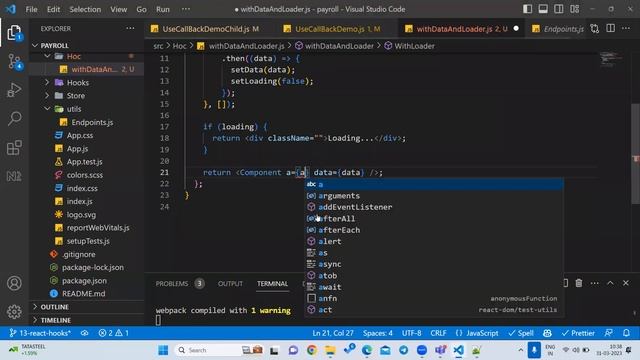The height and width of the screenshot is (360, 640).
Task: Kill the terminal with trash icon
Action: coord(579,283)
